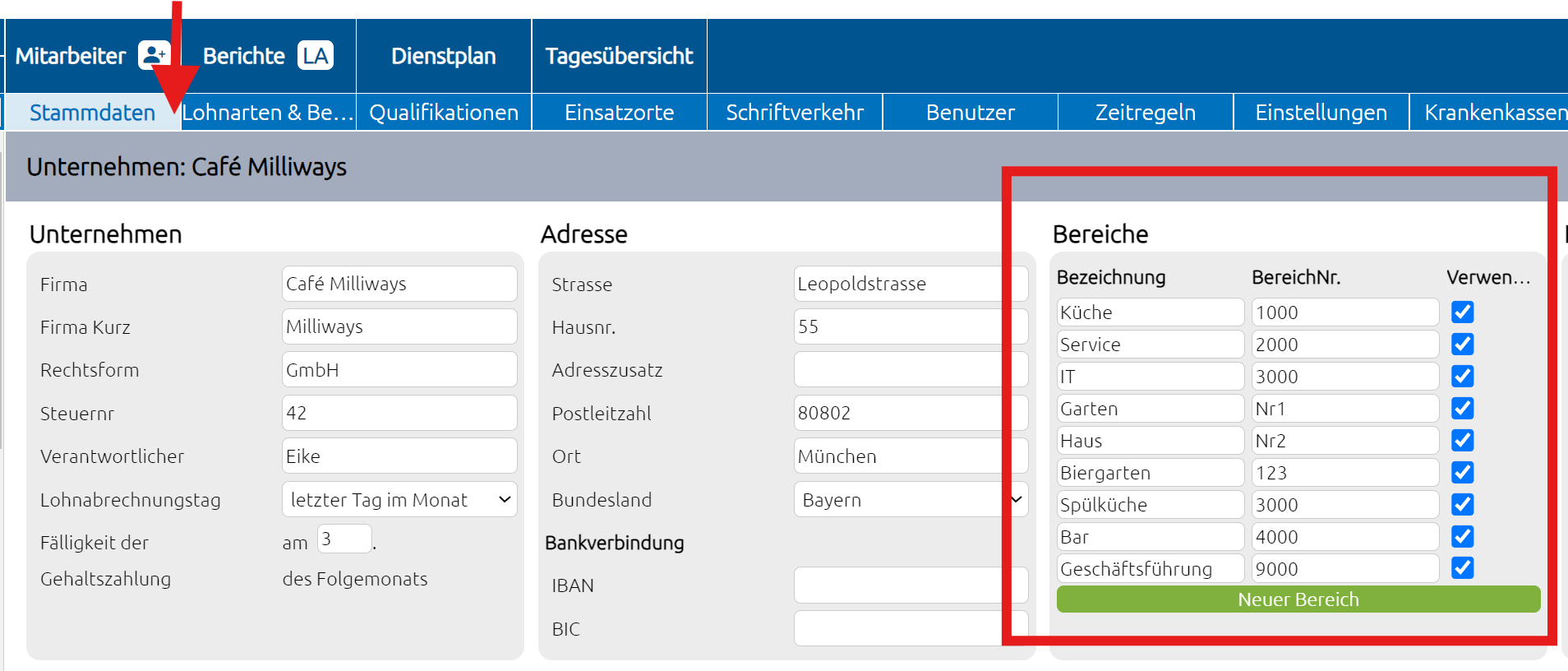Select the Qualifikationen sub-tab
The height and width of the screenshot is (671, 1568).
(x=444, y=112)
